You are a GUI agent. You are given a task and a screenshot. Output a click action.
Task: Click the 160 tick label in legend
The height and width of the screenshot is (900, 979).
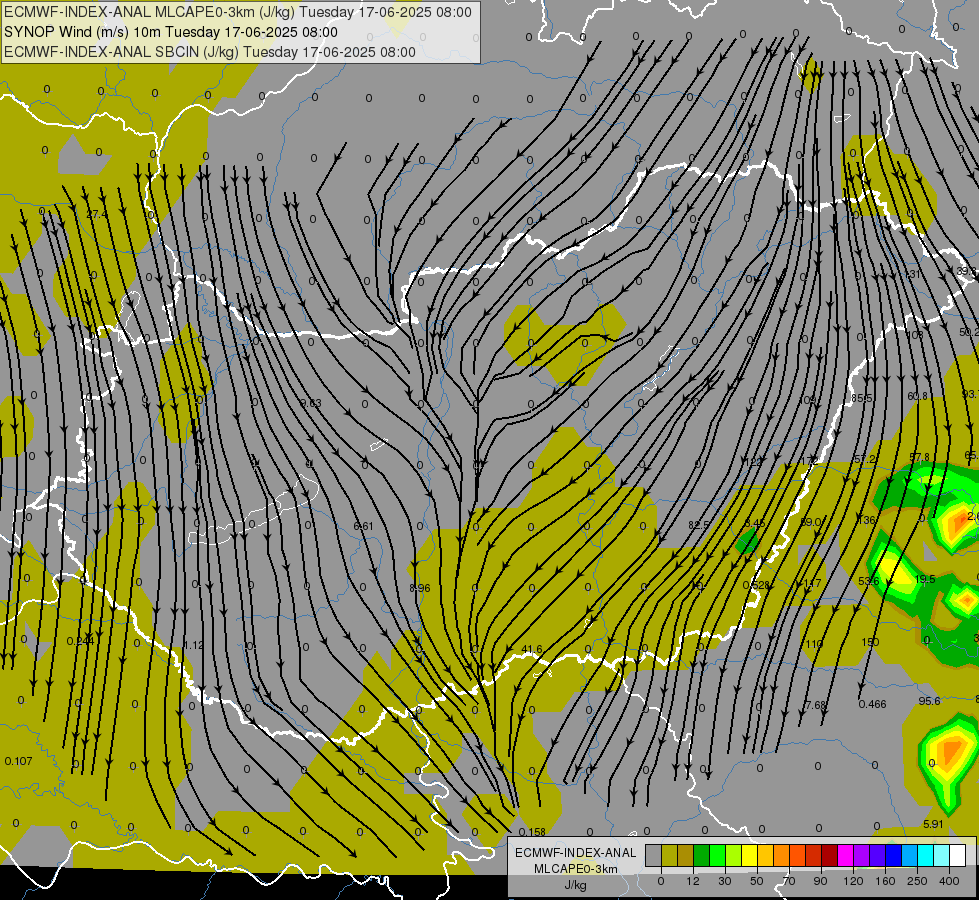tap(885, 881)
